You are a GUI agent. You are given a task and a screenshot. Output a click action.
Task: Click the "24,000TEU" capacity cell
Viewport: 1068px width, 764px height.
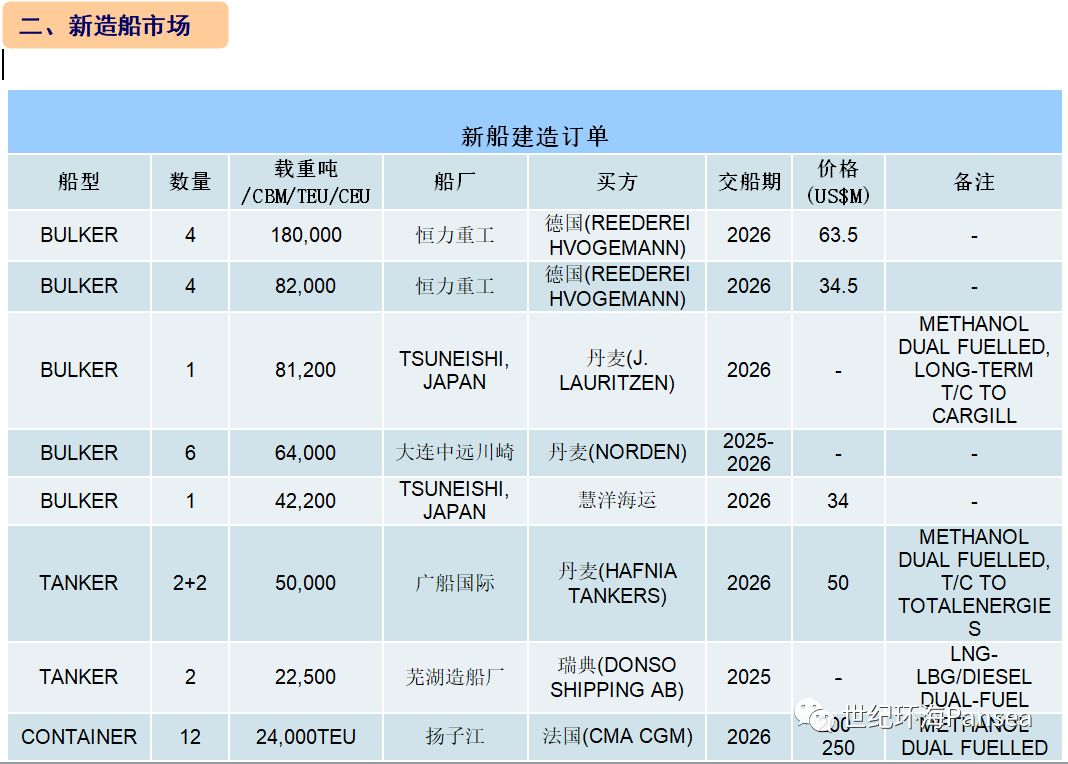306,737
